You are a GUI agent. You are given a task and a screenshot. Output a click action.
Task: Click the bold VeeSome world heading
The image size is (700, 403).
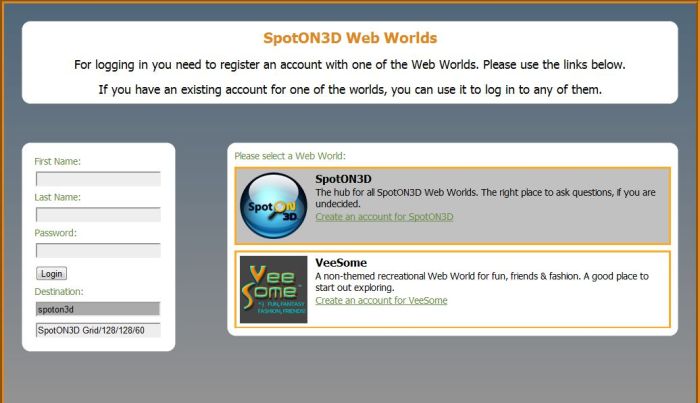coord(341,263)
